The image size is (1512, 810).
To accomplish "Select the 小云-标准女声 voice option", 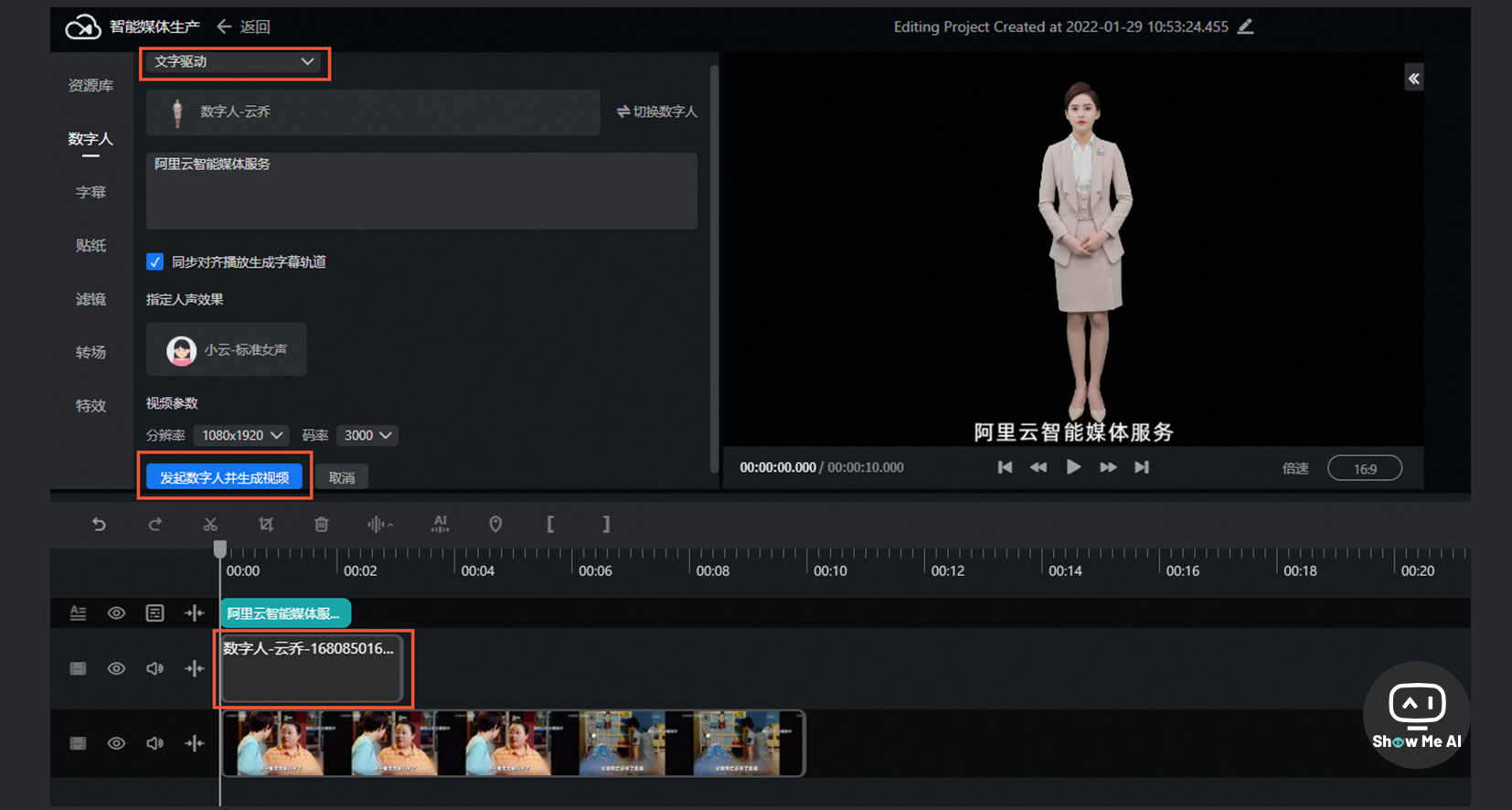I will pos(226,349).
